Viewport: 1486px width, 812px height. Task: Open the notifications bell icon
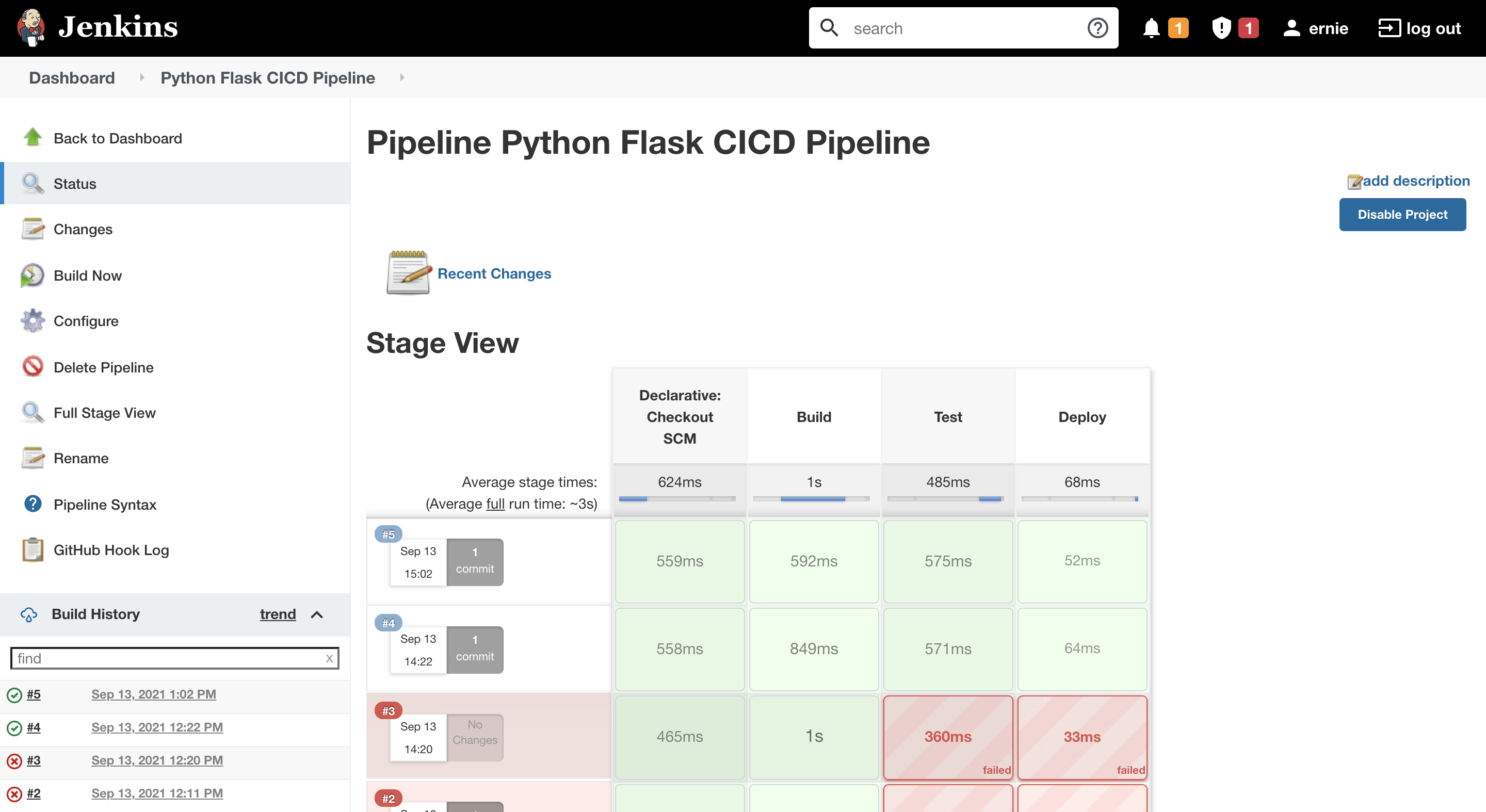pyautogui.click(x=1151, y=28)
